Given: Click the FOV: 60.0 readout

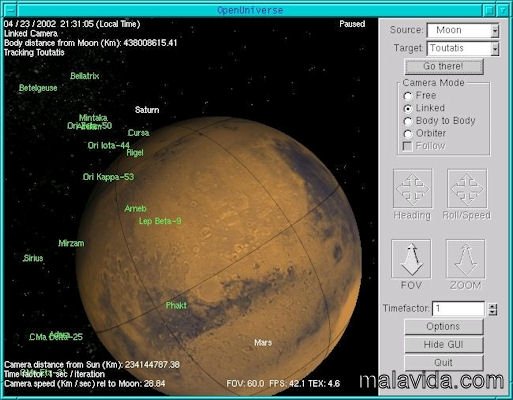Looking at the screenshot, I should coord(245,384).
